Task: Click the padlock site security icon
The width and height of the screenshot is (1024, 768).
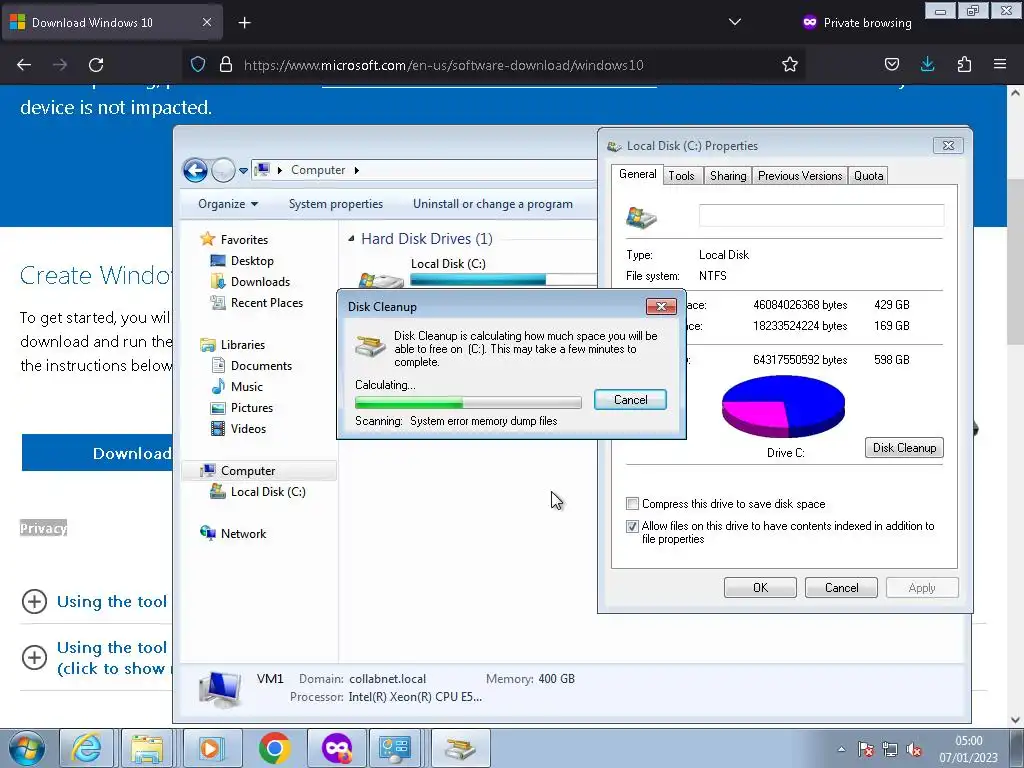Action: (x=226, y=65)
